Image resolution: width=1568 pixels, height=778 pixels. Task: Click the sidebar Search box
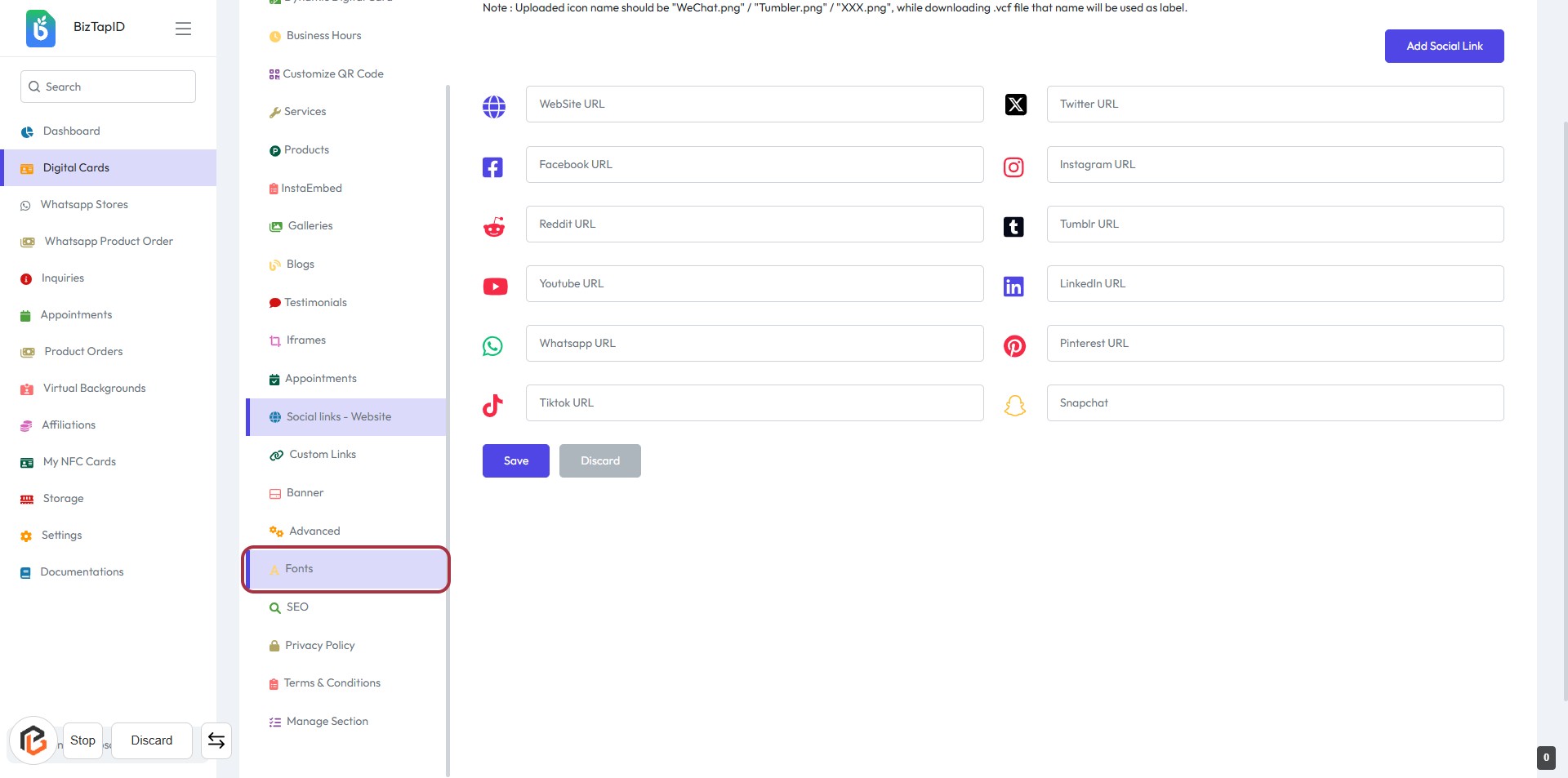point(108,87)
